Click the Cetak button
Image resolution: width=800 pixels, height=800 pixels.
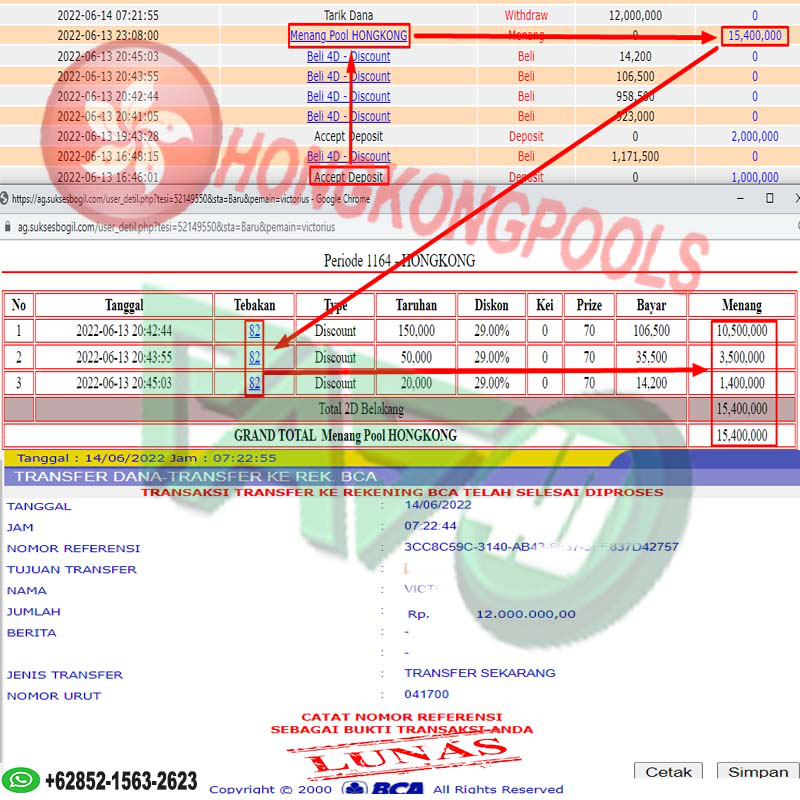(x=668, y=771)
